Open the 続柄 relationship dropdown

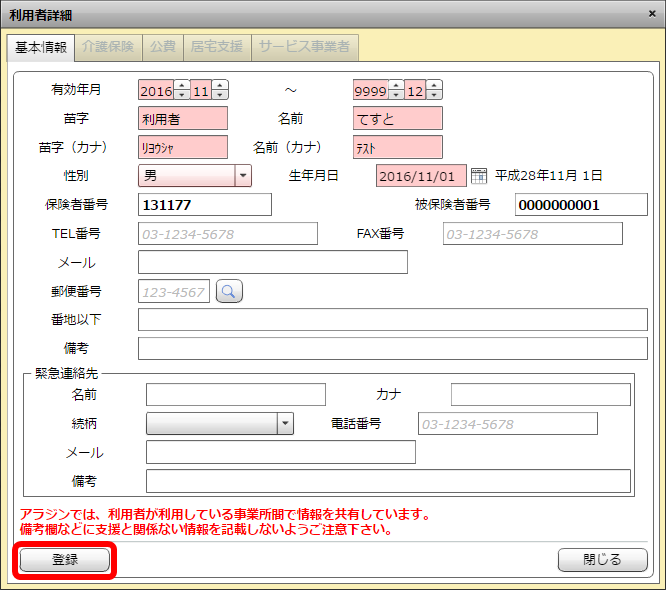[285, 423]
